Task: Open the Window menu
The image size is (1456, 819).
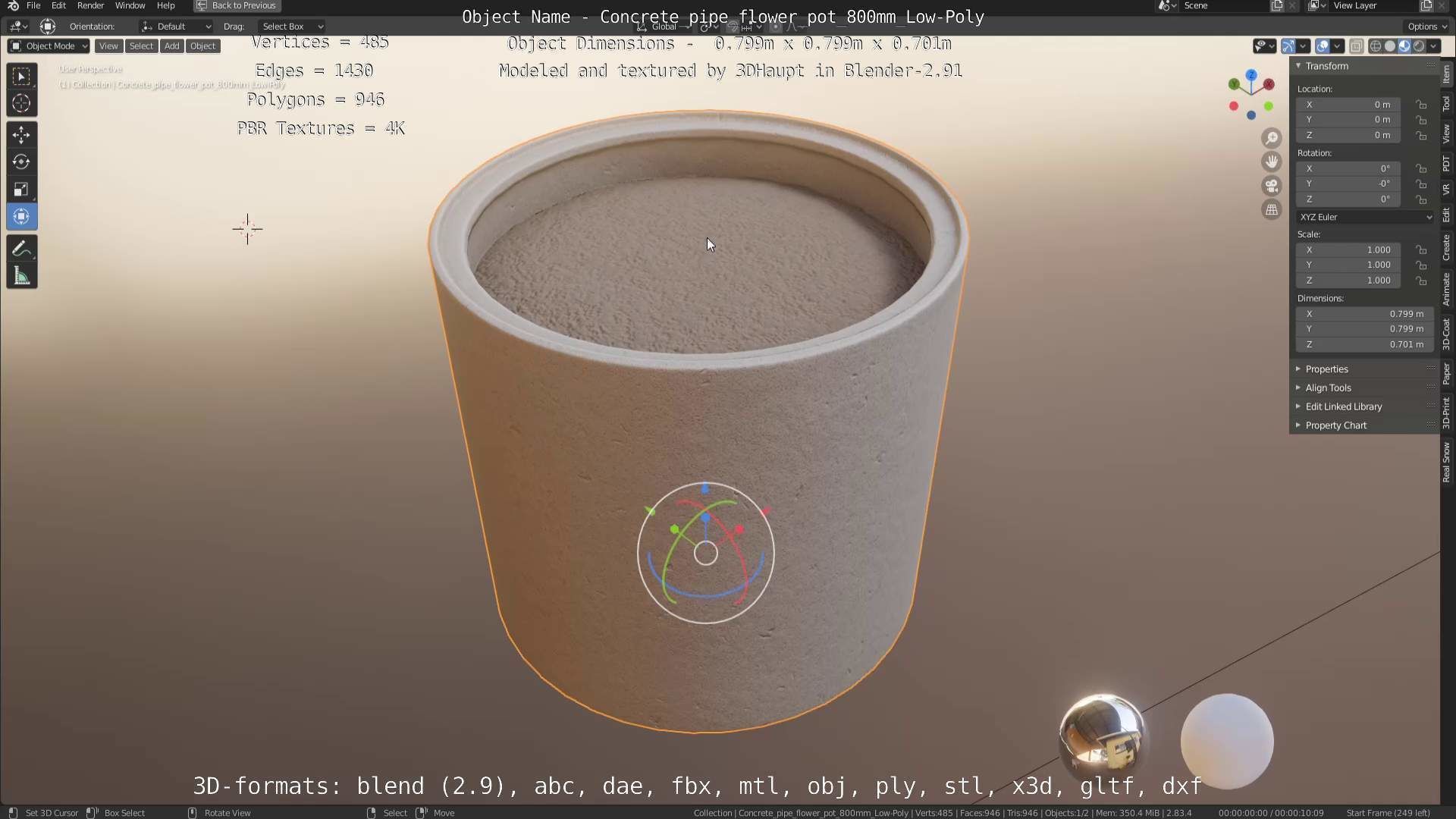Action: (x=130, y=5)
